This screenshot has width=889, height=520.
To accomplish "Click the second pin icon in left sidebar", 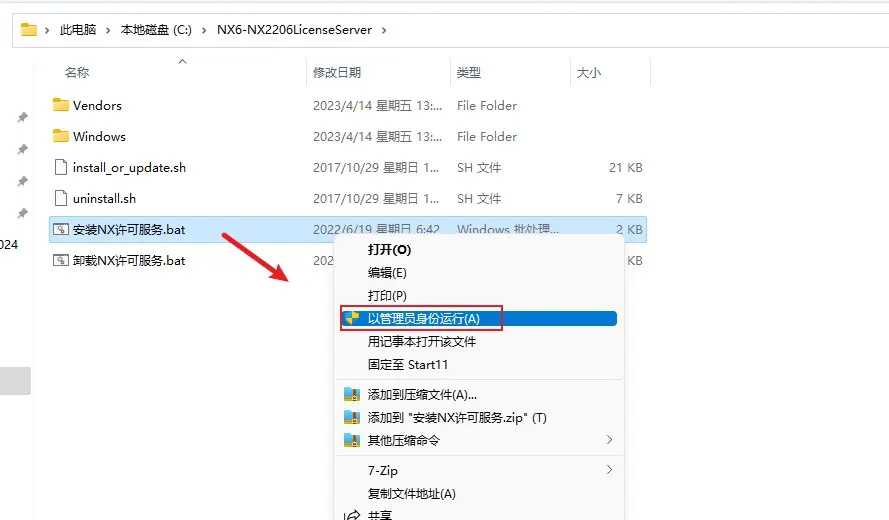I will (x=22, y=149).
